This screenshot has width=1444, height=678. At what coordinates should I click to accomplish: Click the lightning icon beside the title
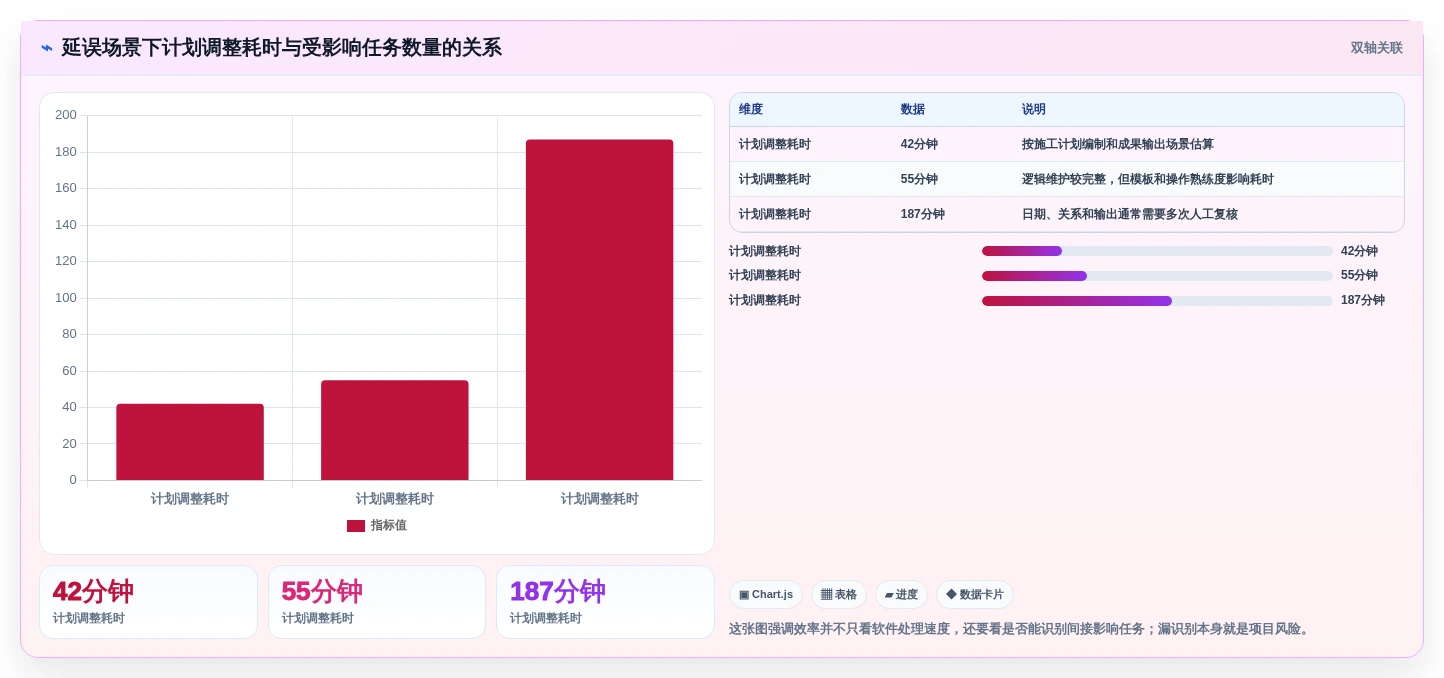click(46, 47)
